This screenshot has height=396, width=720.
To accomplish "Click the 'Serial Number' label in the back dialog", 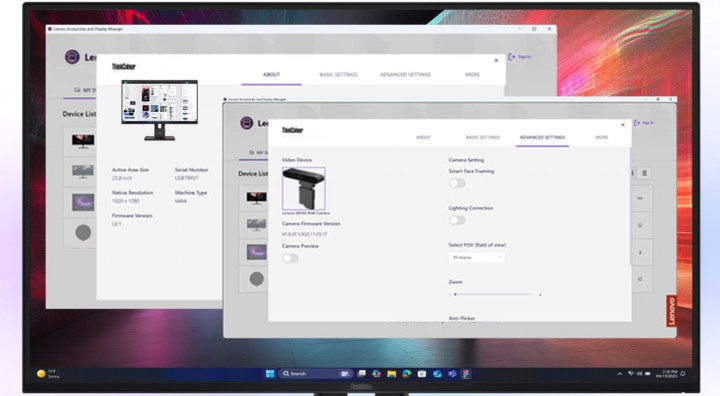I will (x=191, y=170).
